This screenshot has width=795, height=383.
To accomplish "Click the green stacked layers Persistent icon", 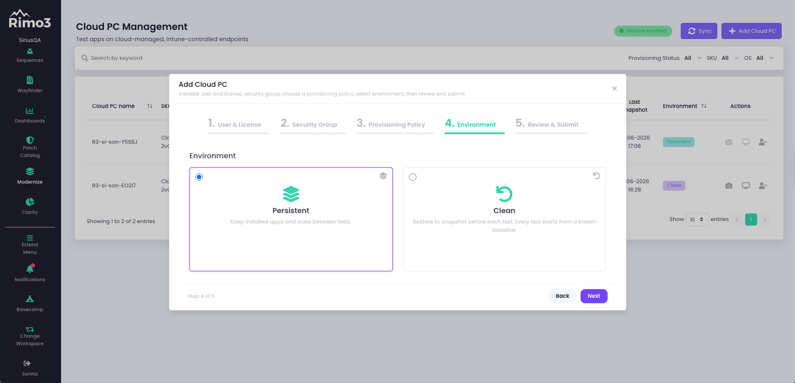I will tap(291, 194).
